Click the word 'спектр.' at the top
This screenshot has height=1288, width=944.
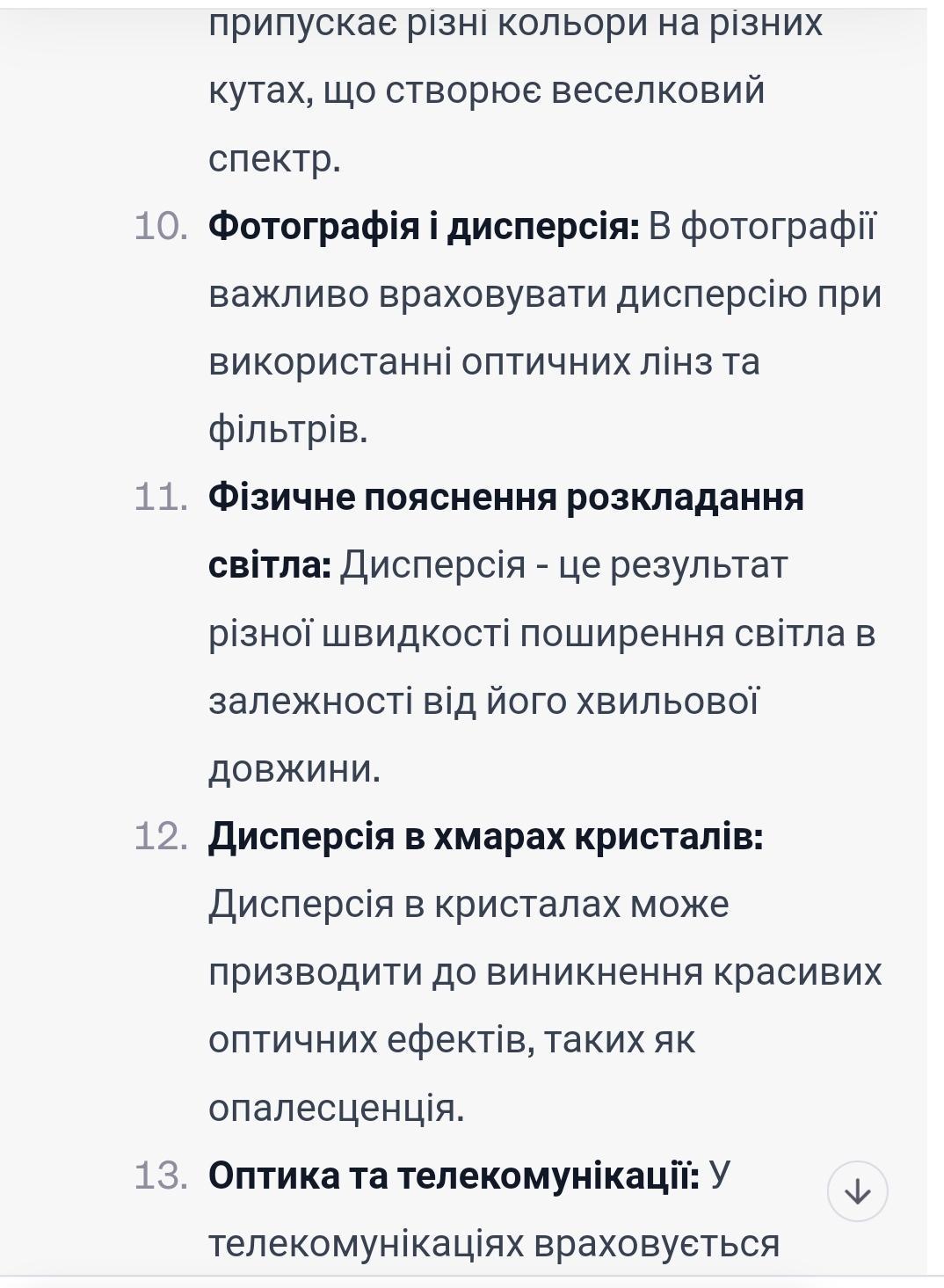[x=274, y=159]
